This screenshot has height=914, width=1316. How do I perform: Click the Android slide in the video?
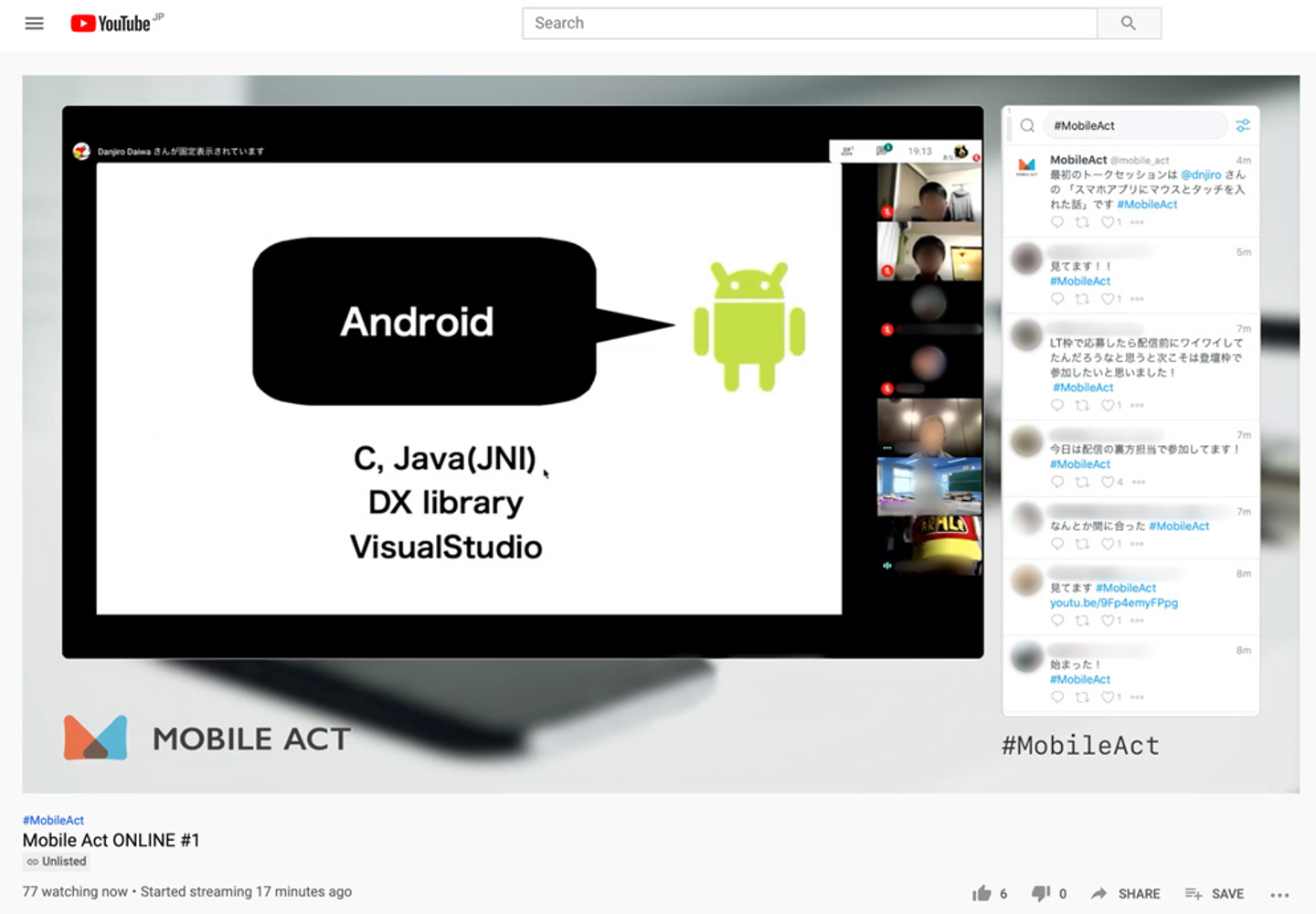[469, 388]
